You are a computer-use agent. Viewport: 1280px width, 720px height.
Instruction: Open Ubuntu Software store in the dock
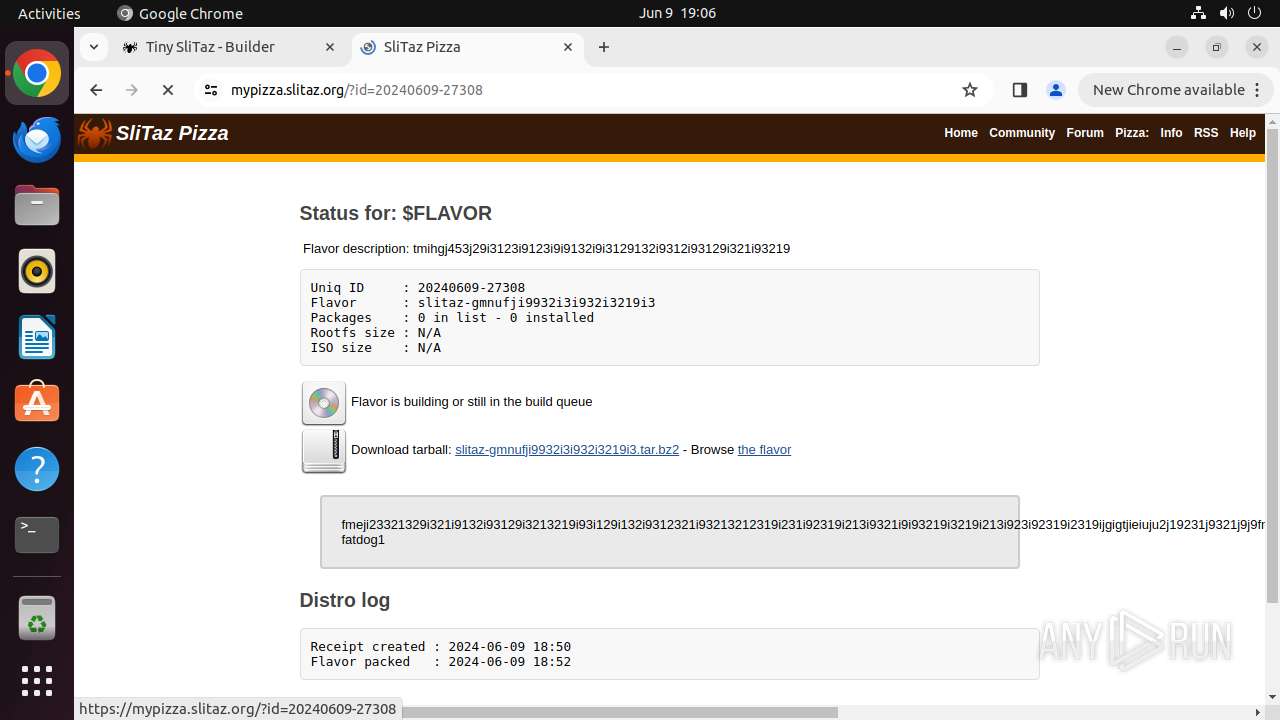(x=37, y=403)
